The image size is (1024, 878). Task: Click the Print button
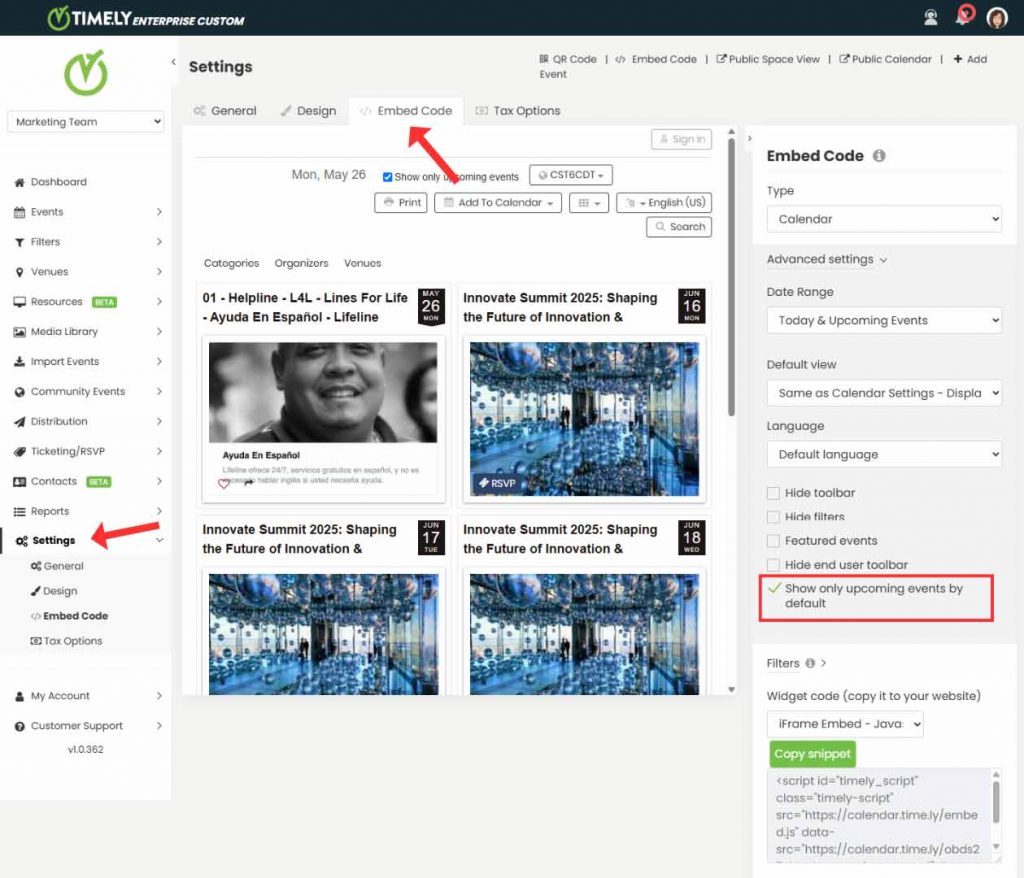tap(401, 203)
